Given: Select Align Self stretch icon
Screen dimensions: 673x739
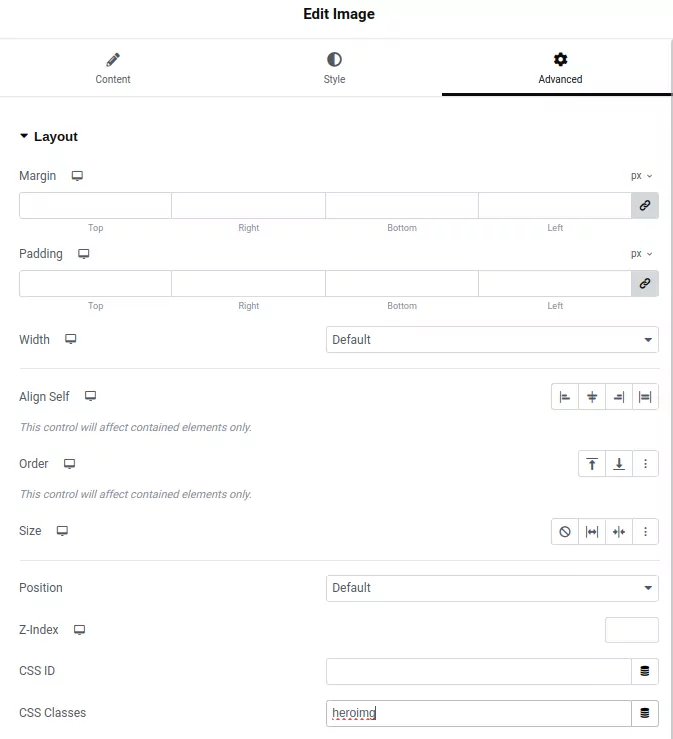Looking at the screenshot, I should 645,397.
